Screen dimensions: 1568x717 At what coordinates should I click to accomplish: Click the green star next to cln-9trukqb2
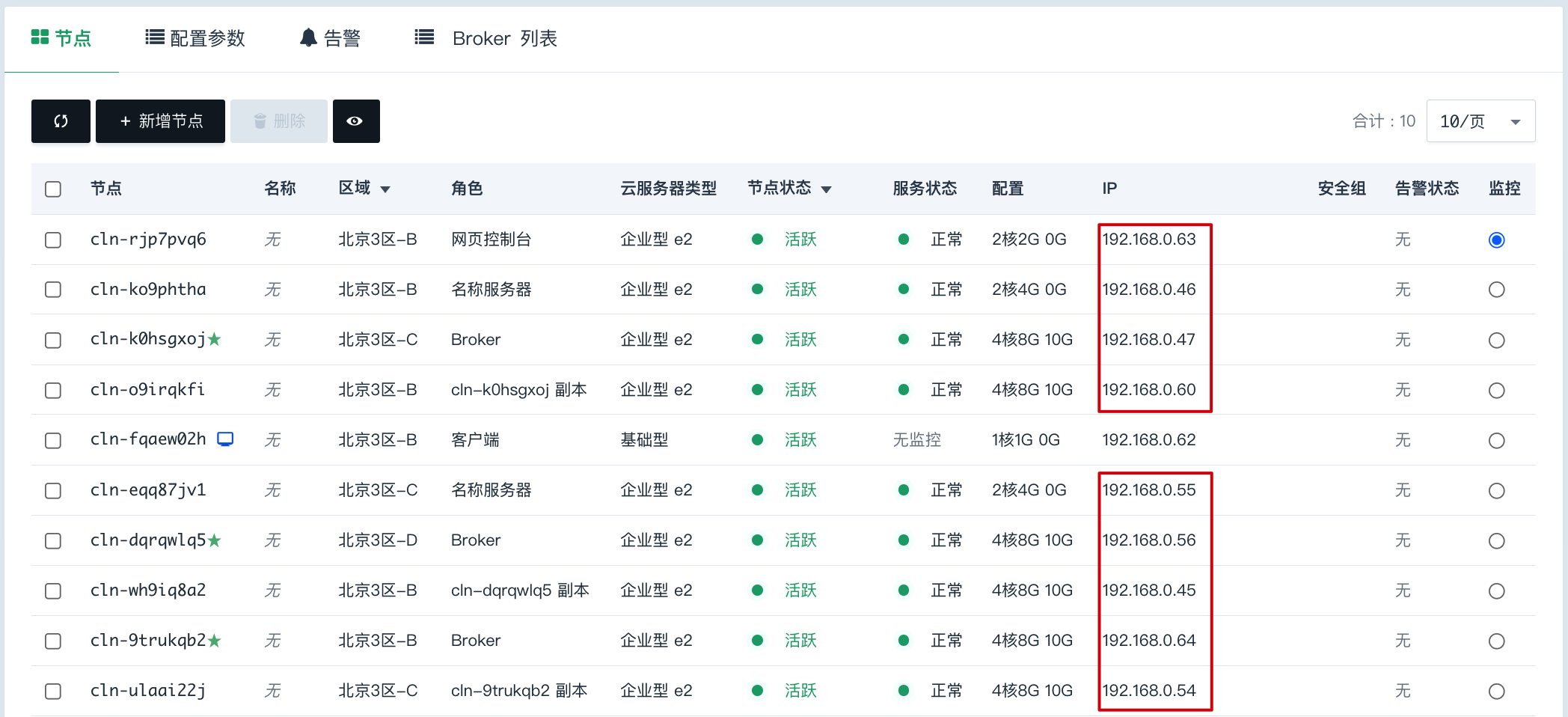tap(215, 640)
